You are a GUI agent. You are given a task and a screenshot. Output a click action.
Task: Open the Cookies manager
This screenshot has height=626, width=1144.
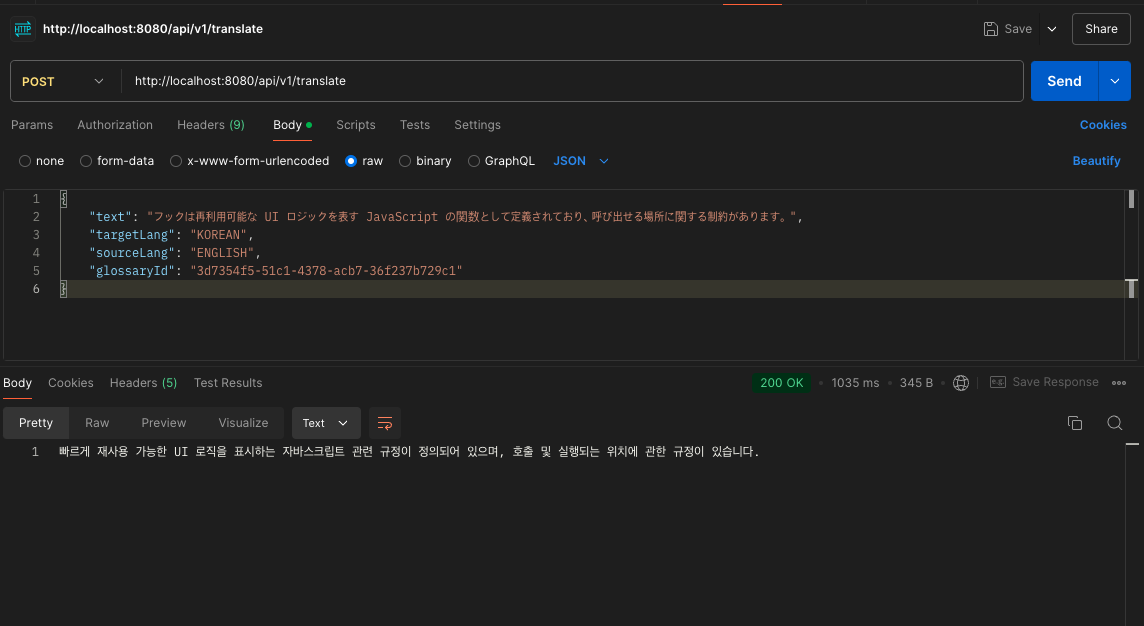click(x=1103, y=124)
